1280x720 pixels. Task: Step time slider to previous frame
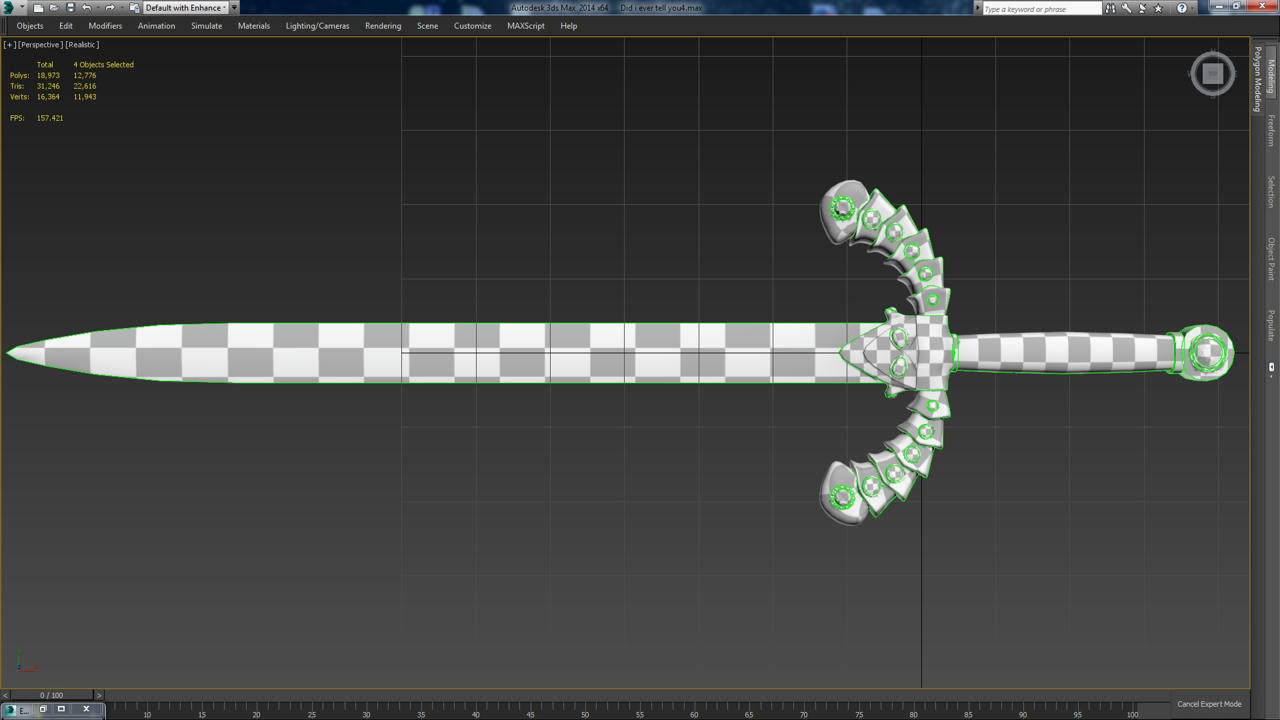coord(5,695)
